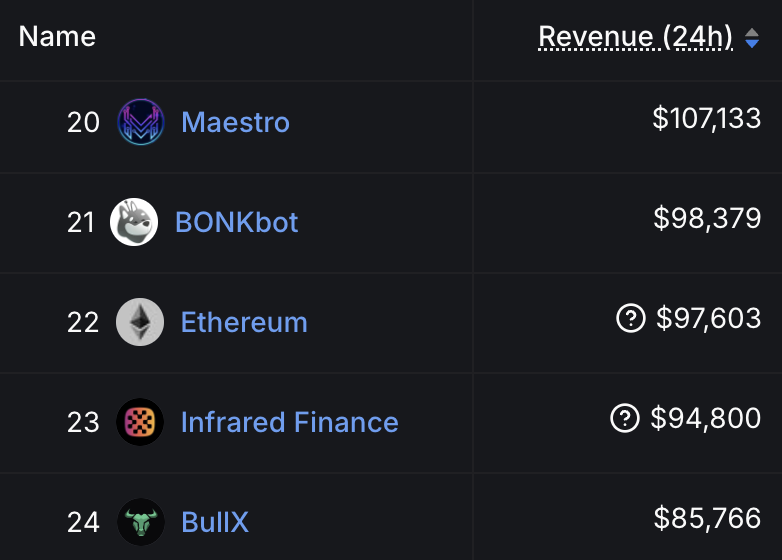
Task: Sort by the Revenue (24h) column header
Action: (x=635, y=37)
